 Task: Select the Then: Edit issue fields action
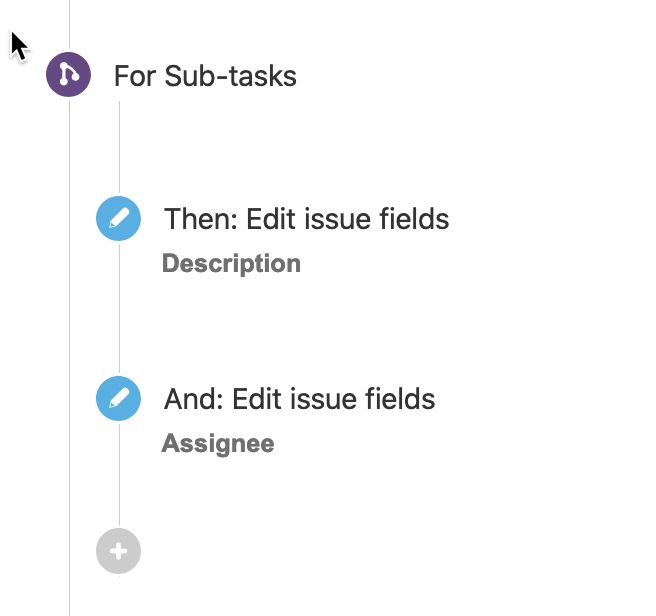pyautogui.click(x=306, y=219)
